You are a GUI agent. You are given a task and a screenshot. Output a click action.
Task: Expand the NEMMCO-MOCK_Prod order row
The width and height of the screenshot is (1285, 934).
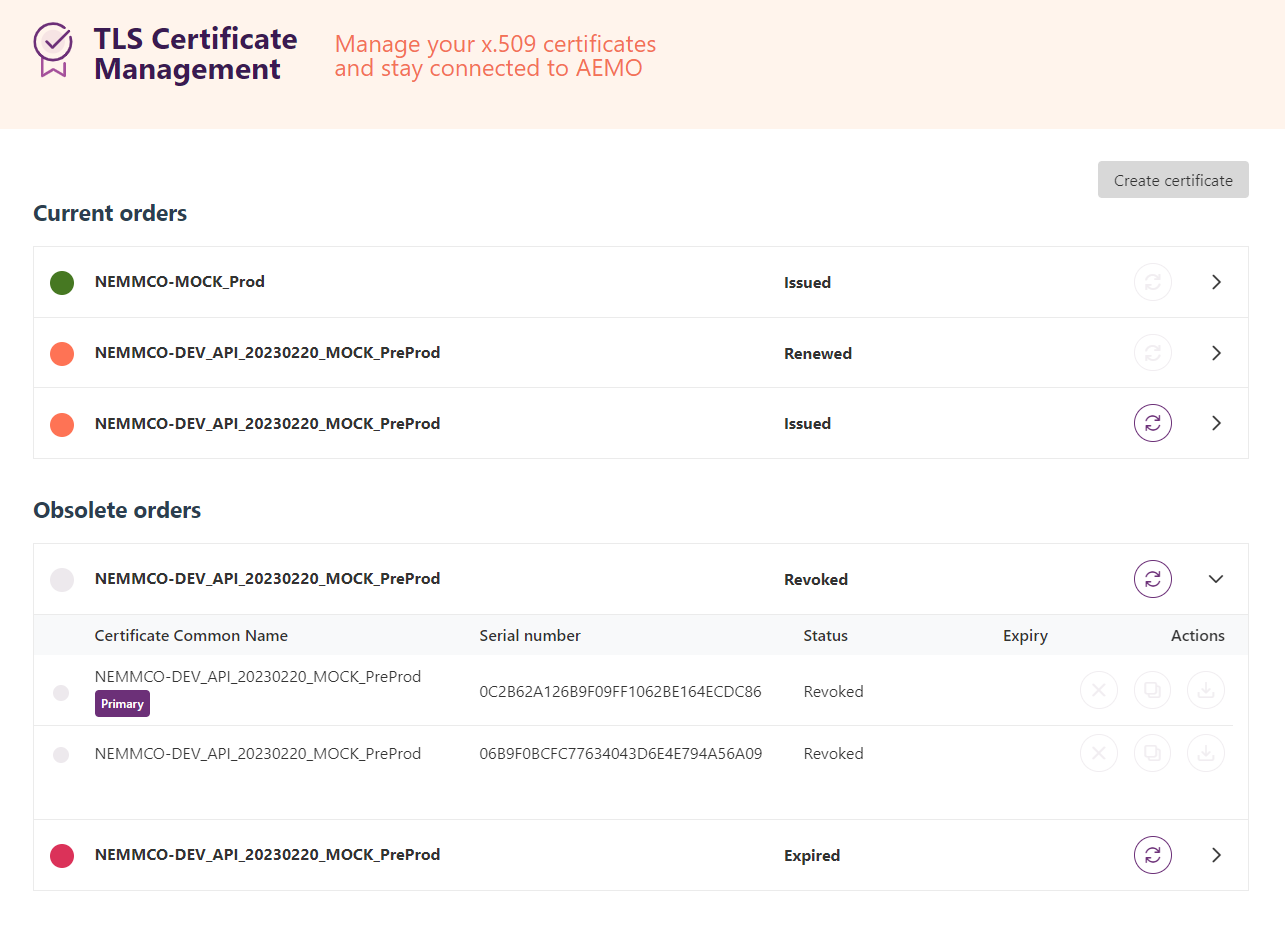(1216, 282)
